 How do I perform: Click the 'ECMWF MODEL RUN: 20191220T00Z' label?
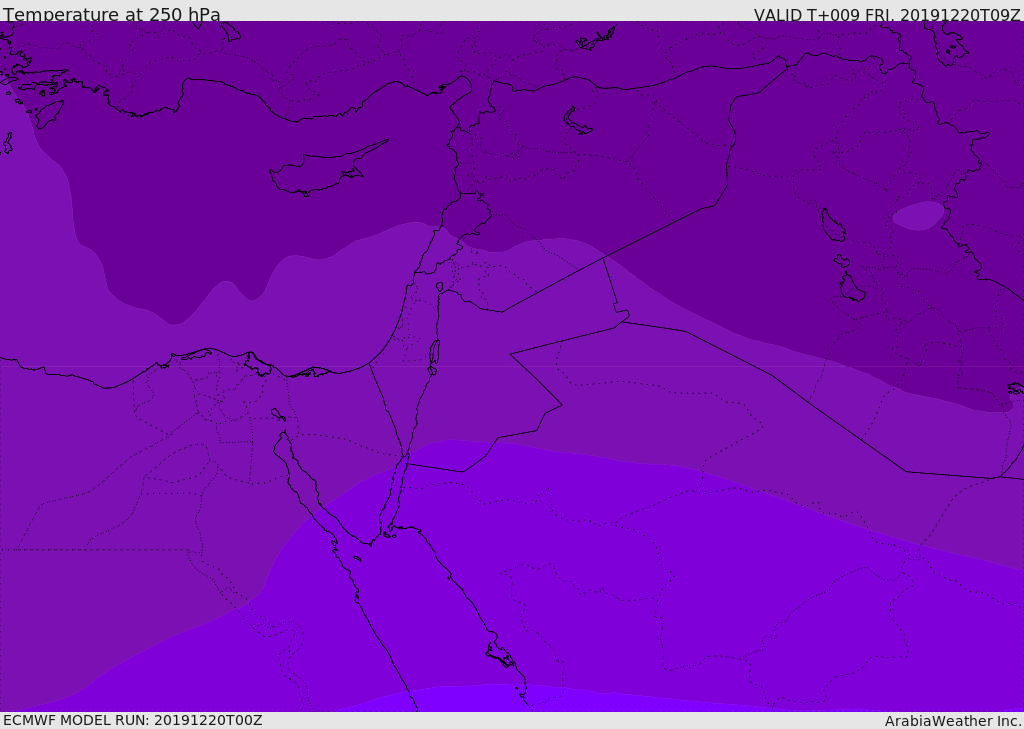tap(133, 720)
